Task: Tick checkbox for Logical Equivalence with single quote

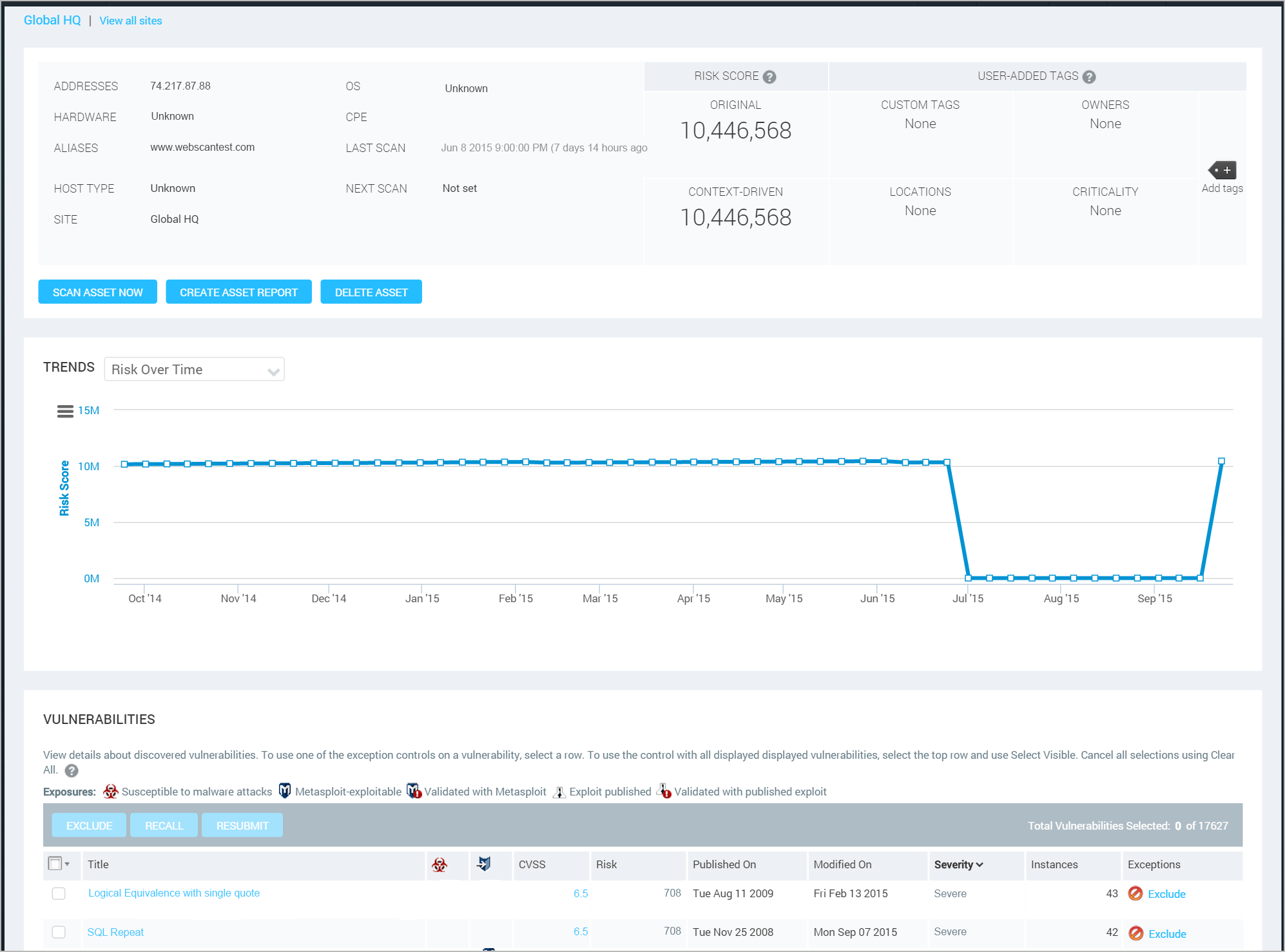Action: tap(59, 893)
